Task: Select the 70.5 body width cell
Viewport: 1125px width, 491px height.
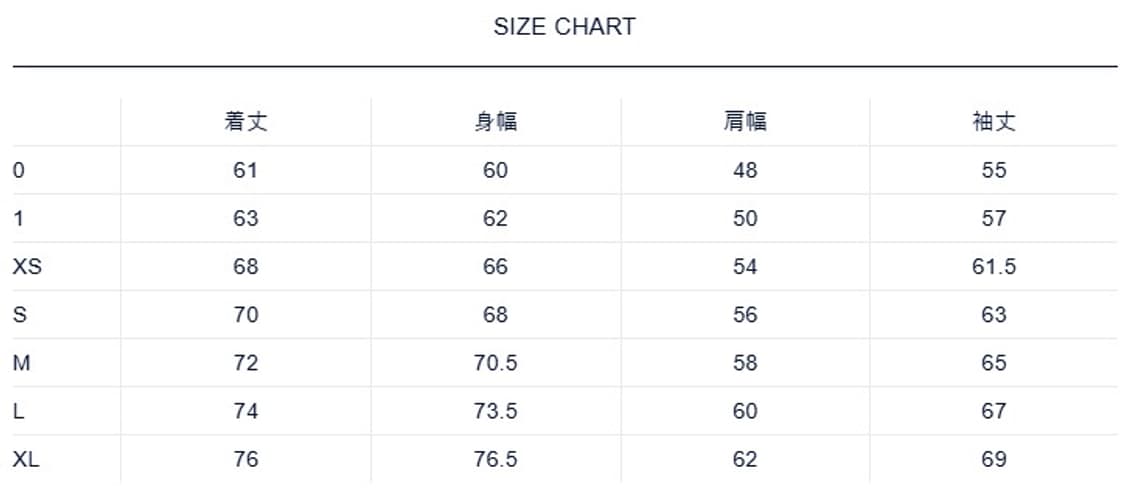Action: (495, 363)
